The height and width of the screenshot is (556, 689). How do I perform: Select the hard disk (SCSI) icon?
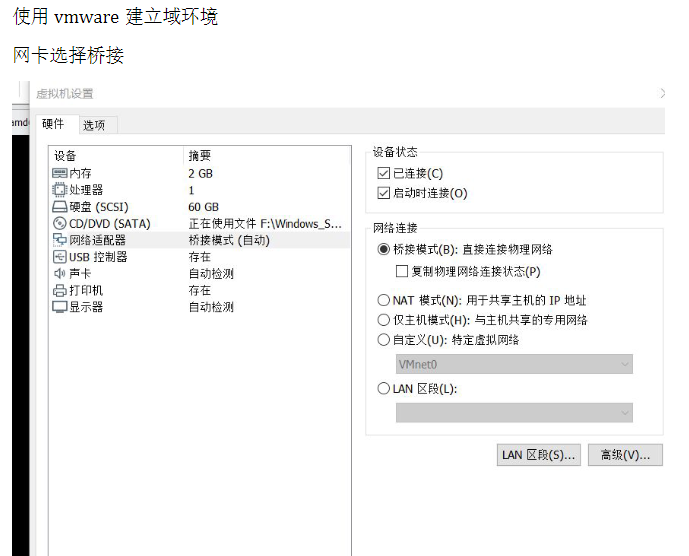pyautogui.click(x=60, y=207)
